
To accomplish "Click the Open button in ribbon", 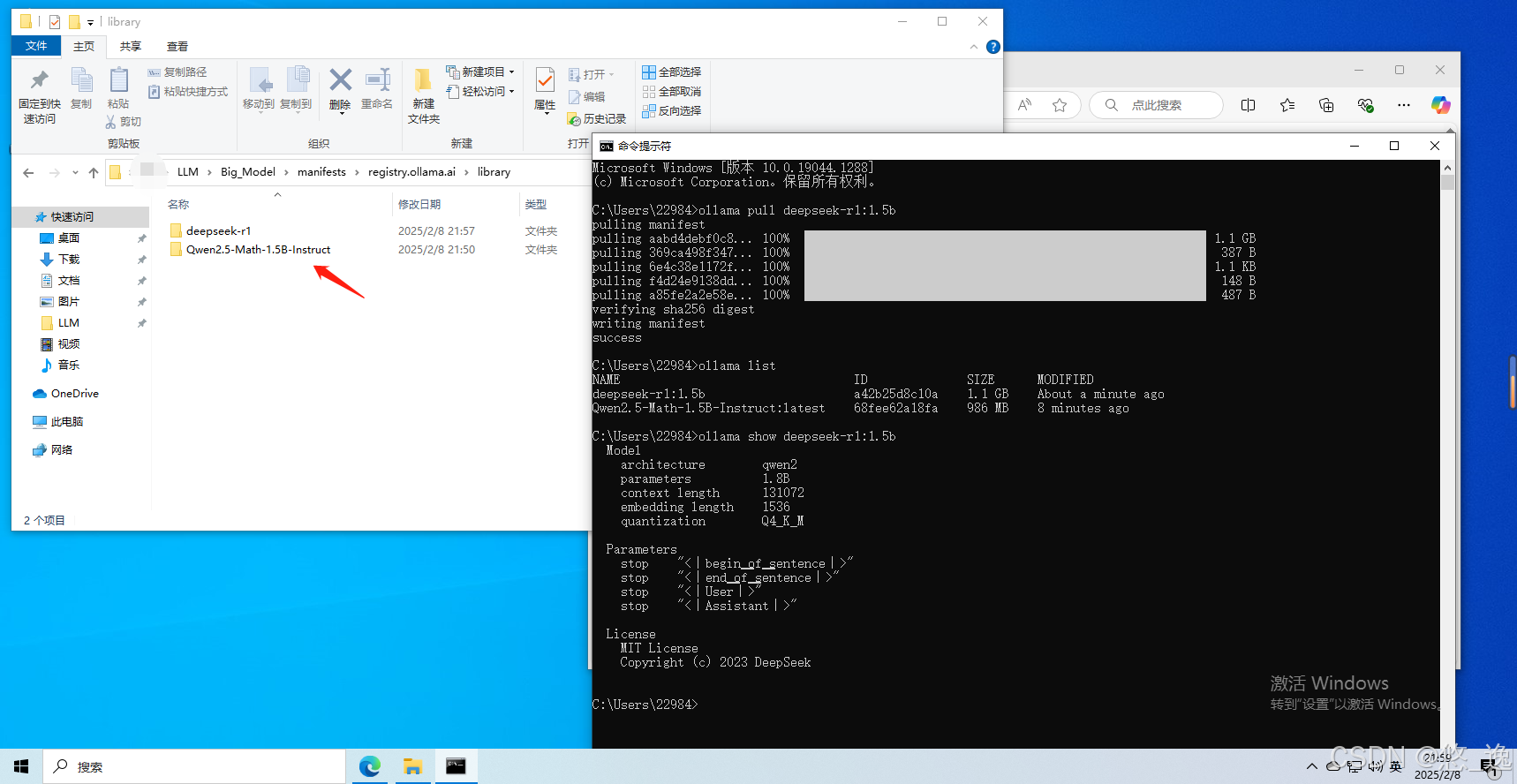I will pyautogui.click(x=591, y=75).
